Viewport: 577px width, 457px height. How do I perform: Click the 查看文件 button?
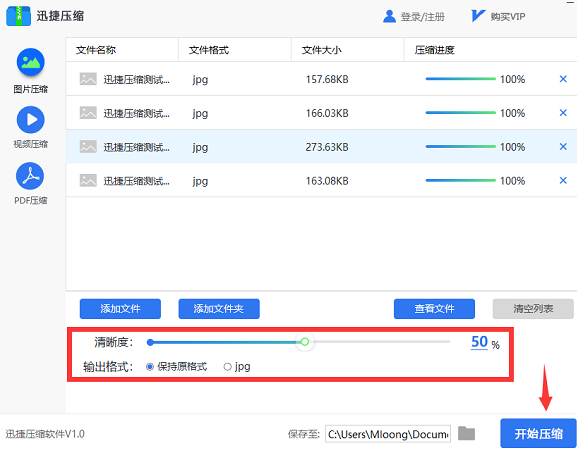(x=434, y=309)
